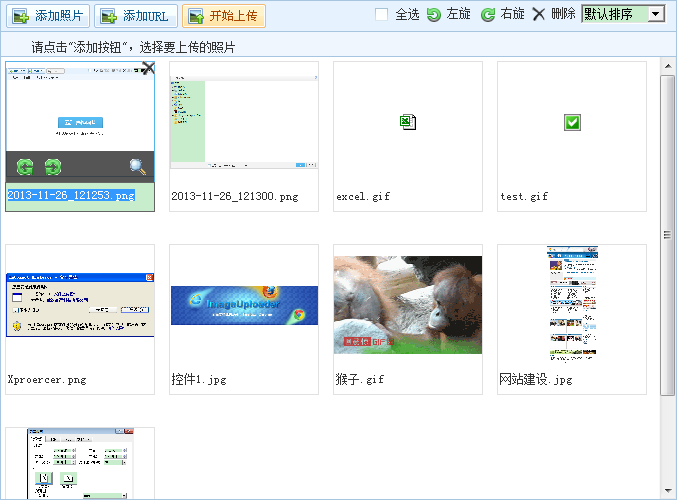This screenshot has height=500, width=677.
Task: Select the excel.gif thumbnail icon
Action: 408,122
